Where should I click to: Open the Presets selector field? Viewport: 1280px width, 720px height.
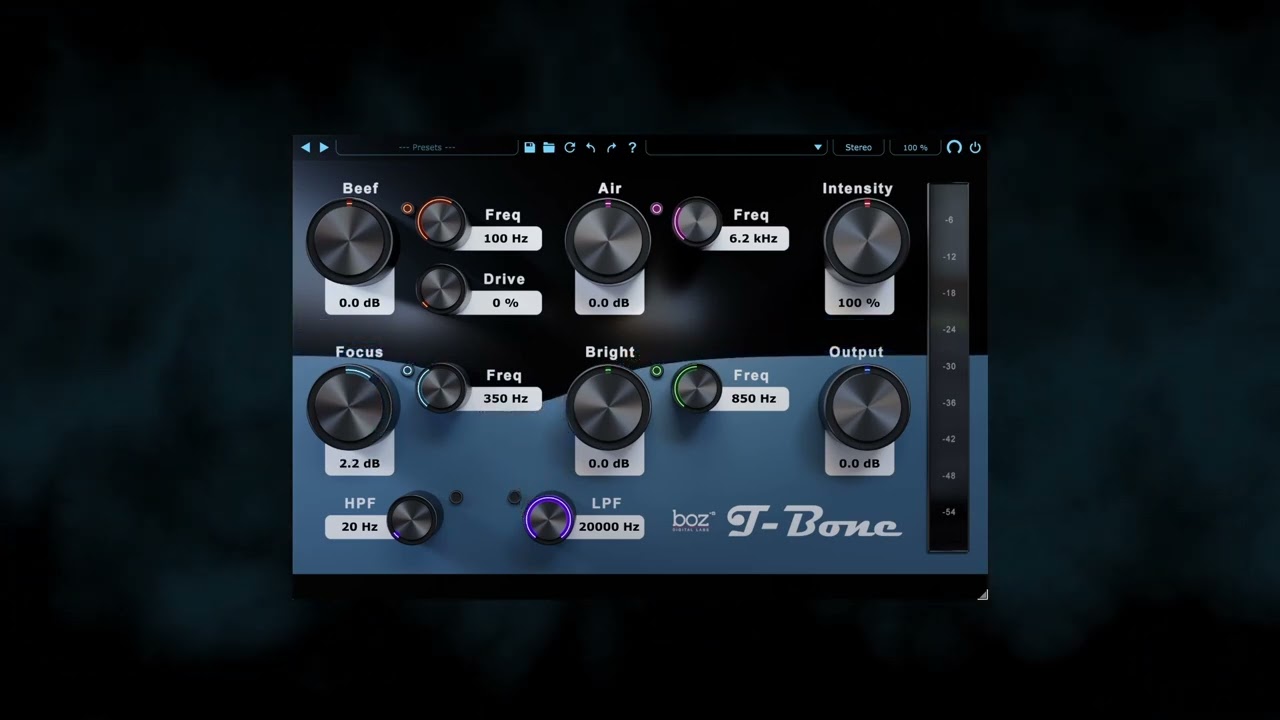(427, 147)
